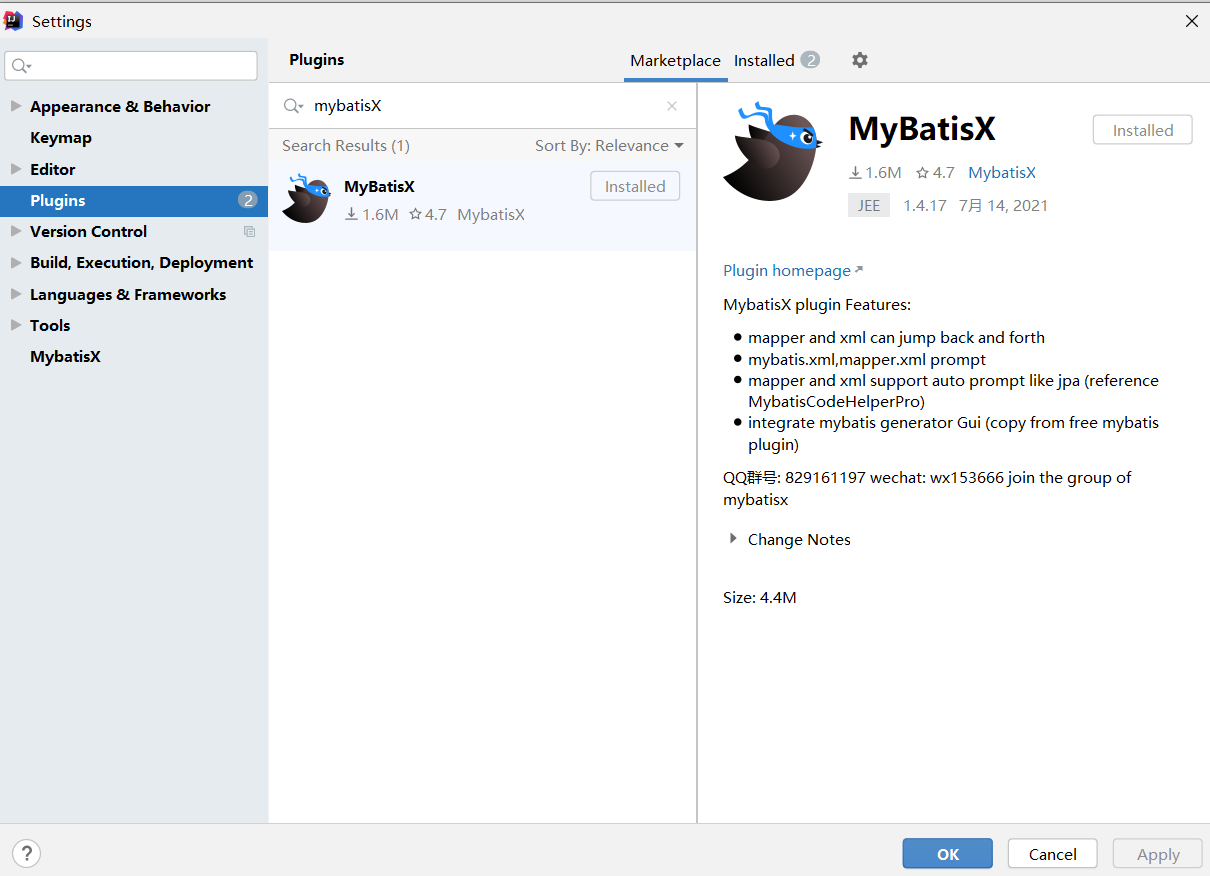Screen dimensions: 1210x876
Task: Click the 1.6M downloads count in details
Action: tap(875, 173)
